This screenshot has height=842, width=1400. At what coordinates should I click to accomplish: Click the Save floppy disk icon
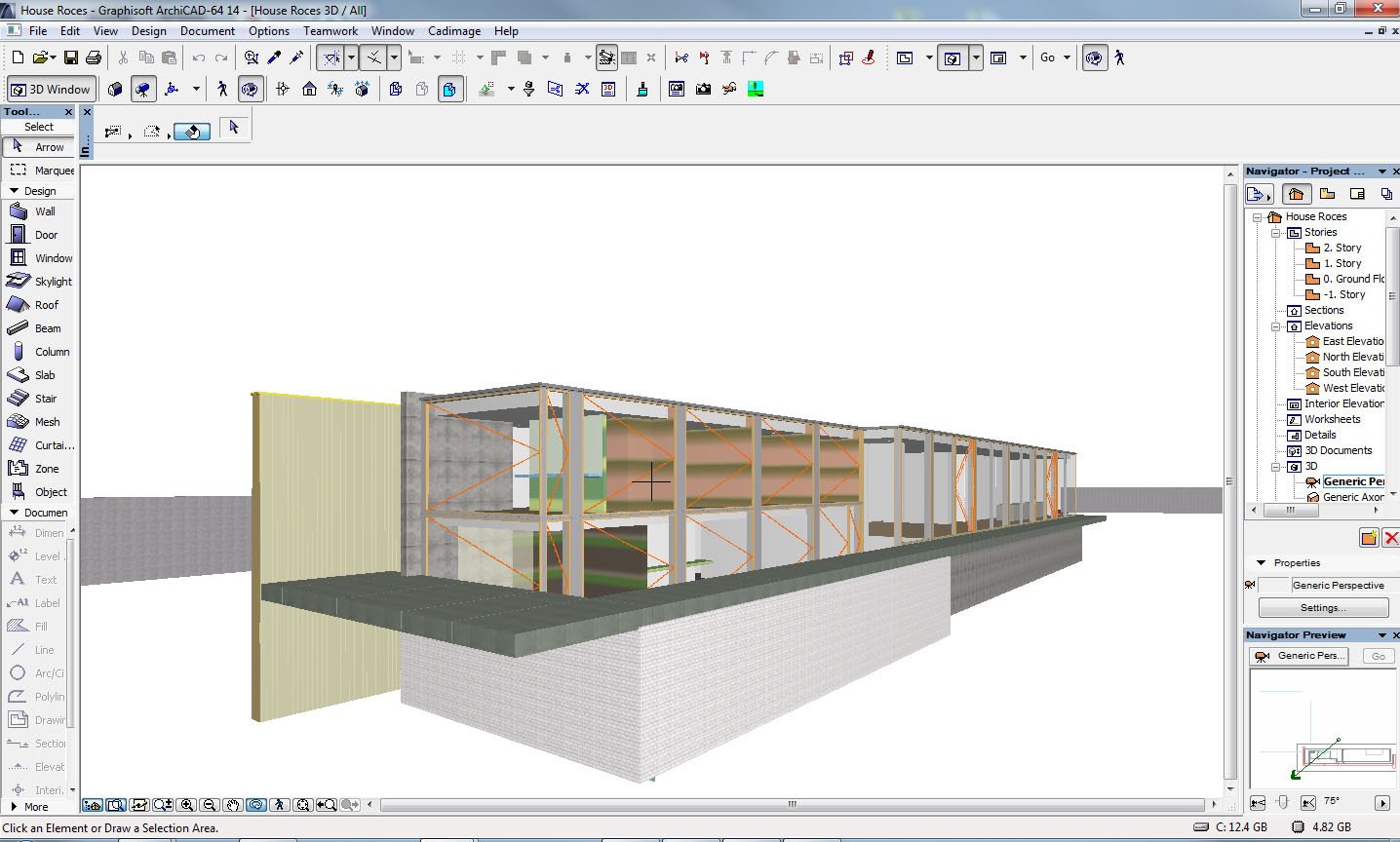(71, 58)
